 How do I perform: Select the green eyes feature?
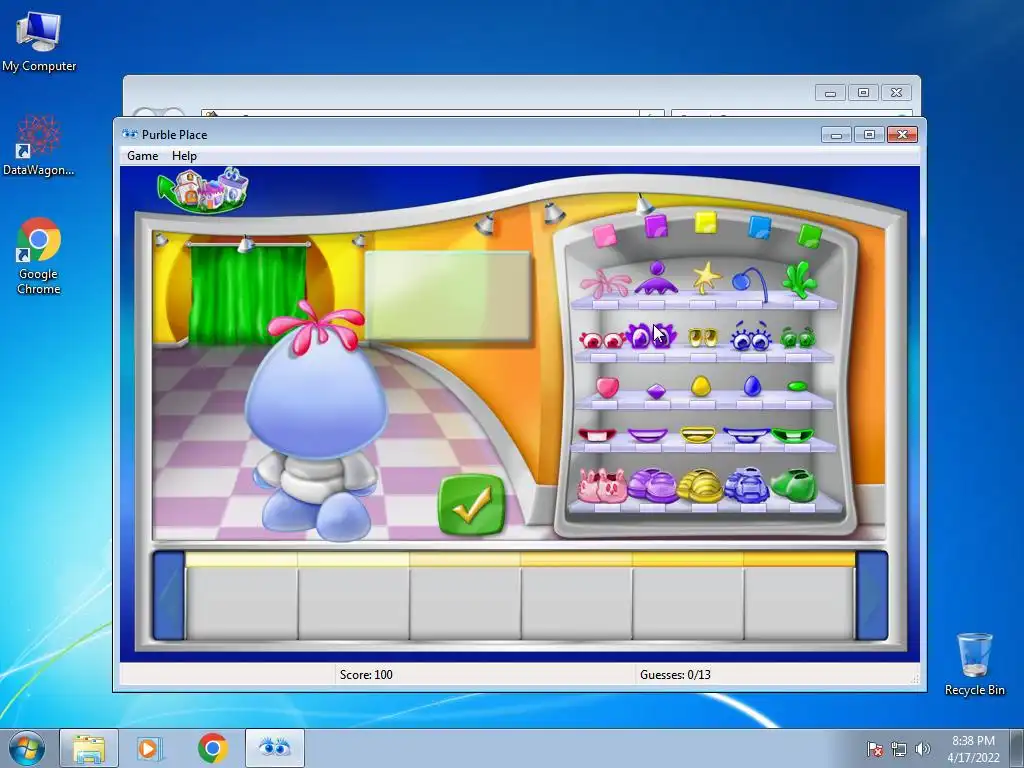(797, 338)
